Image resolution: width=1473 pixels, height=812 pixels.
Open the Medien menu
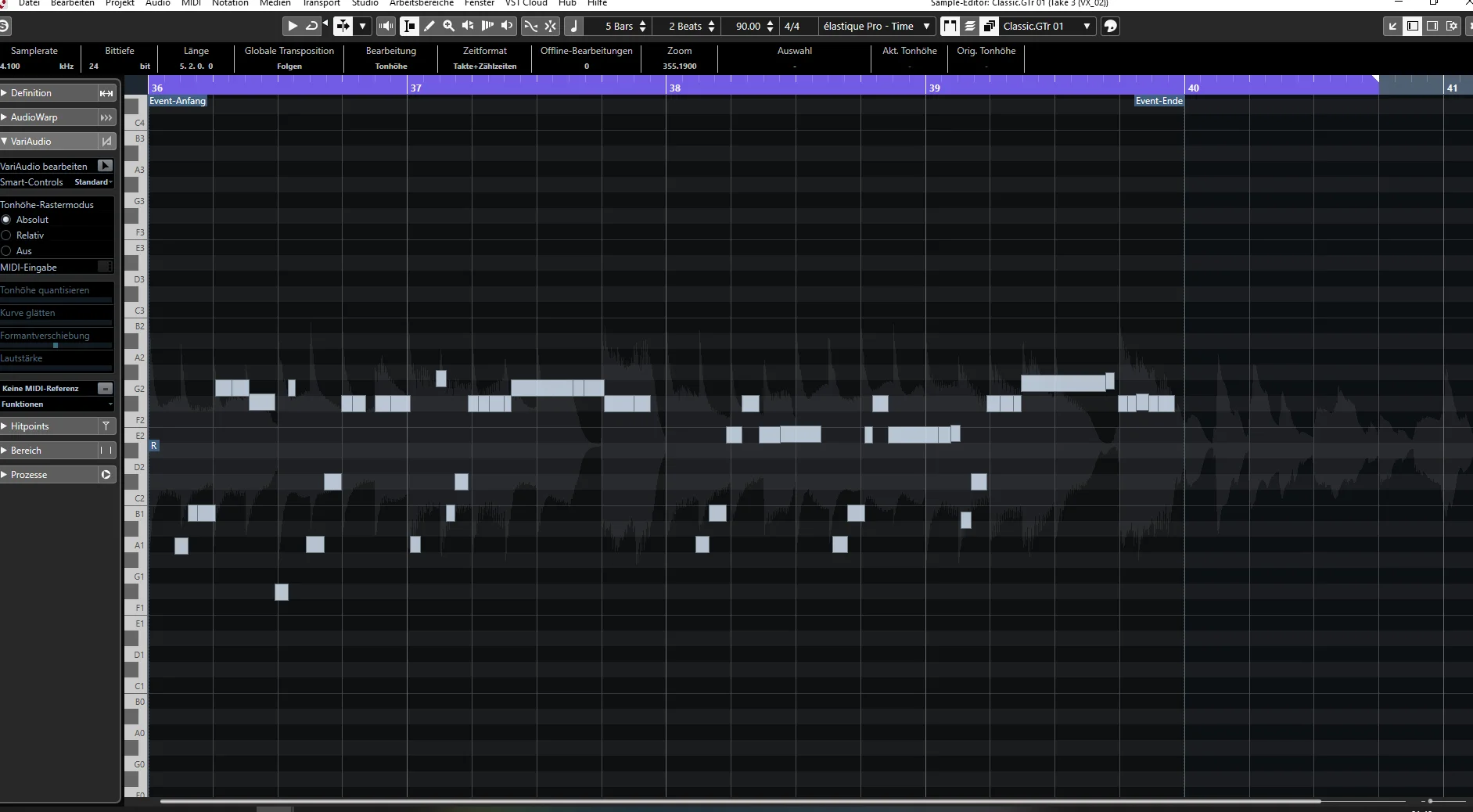pos(275,3)
